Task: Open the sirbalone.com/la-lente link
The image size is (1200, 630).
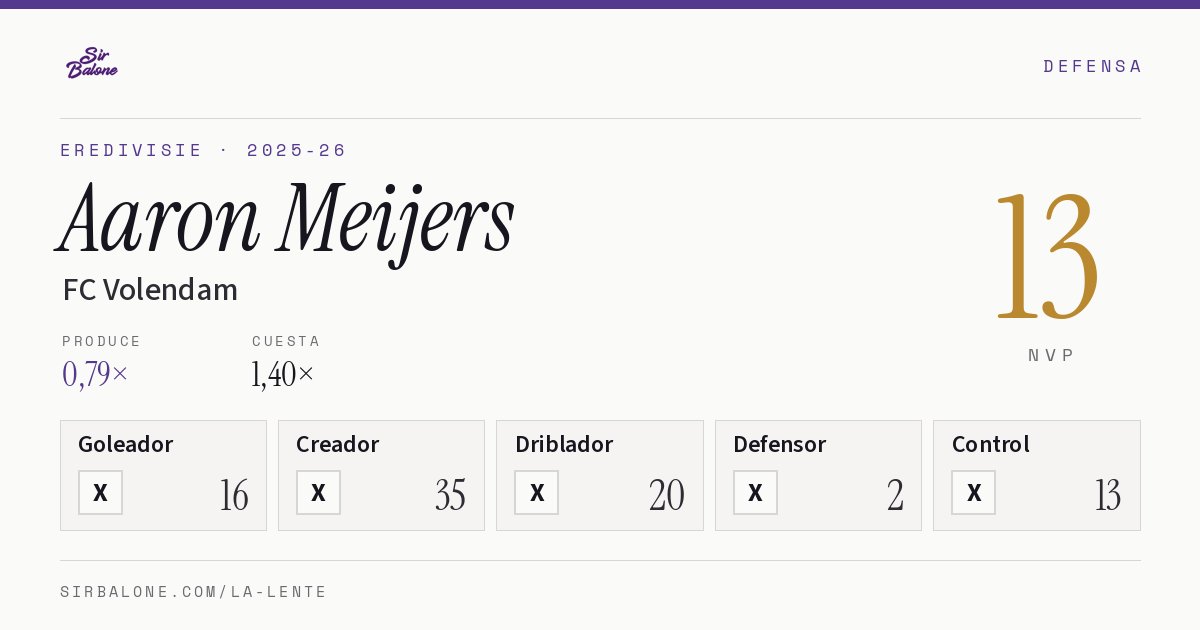Action: pyautogui.click(x=194, y=592)
